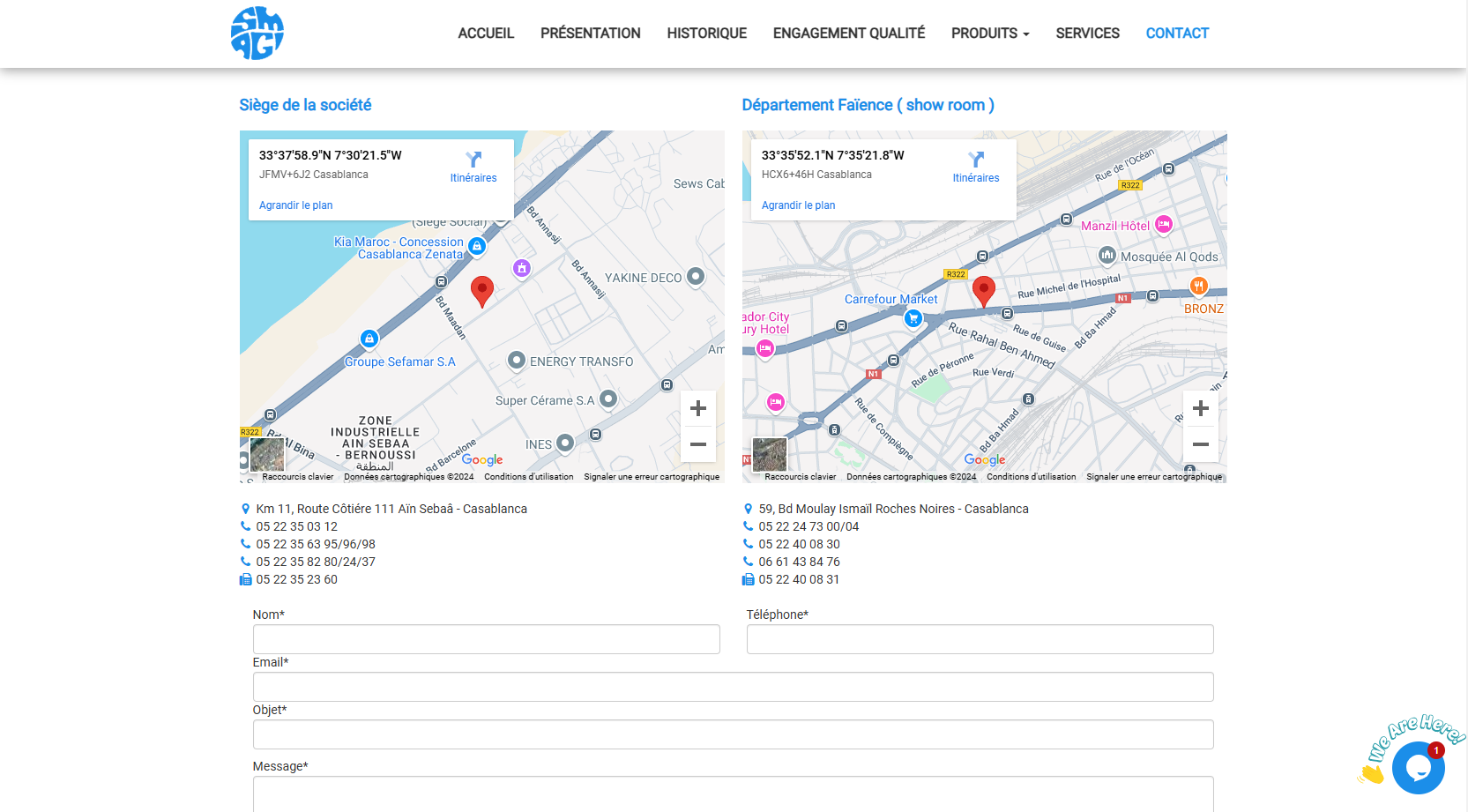The image size is (1468, 812).
Task: Click Itinéraires directions icon on right map
Action: 976,160
